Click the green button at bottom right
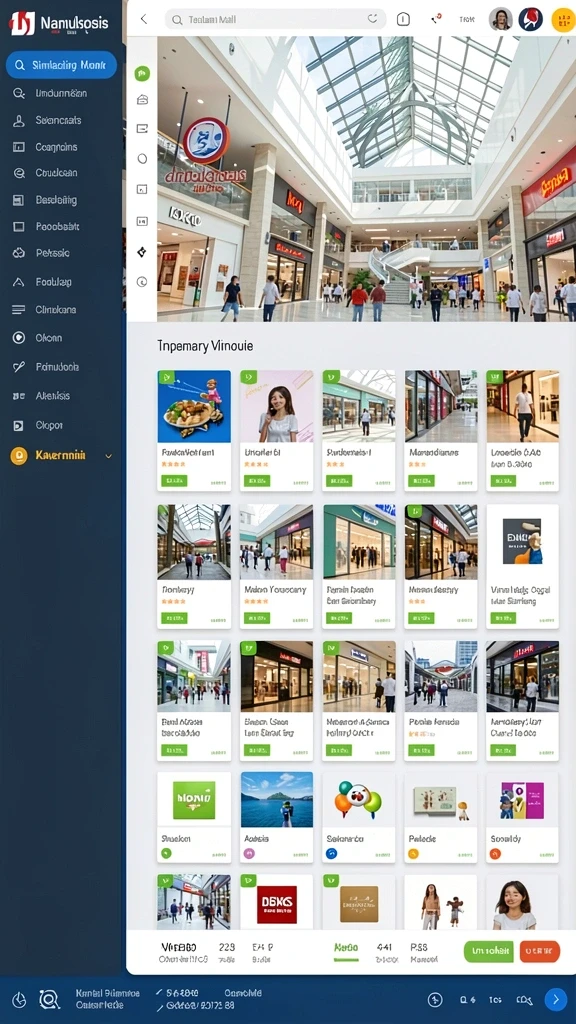The width and height of the screenshot is (576, 1024). pos(488,952)
